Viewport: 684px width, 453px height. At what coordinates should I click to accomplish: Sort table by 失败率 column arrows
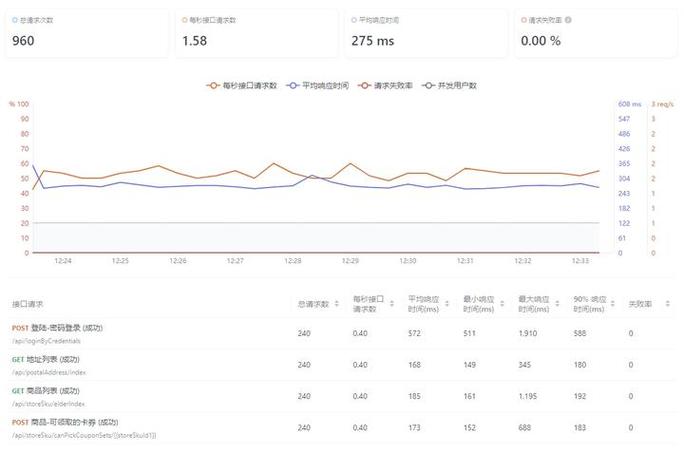(667, 304)
